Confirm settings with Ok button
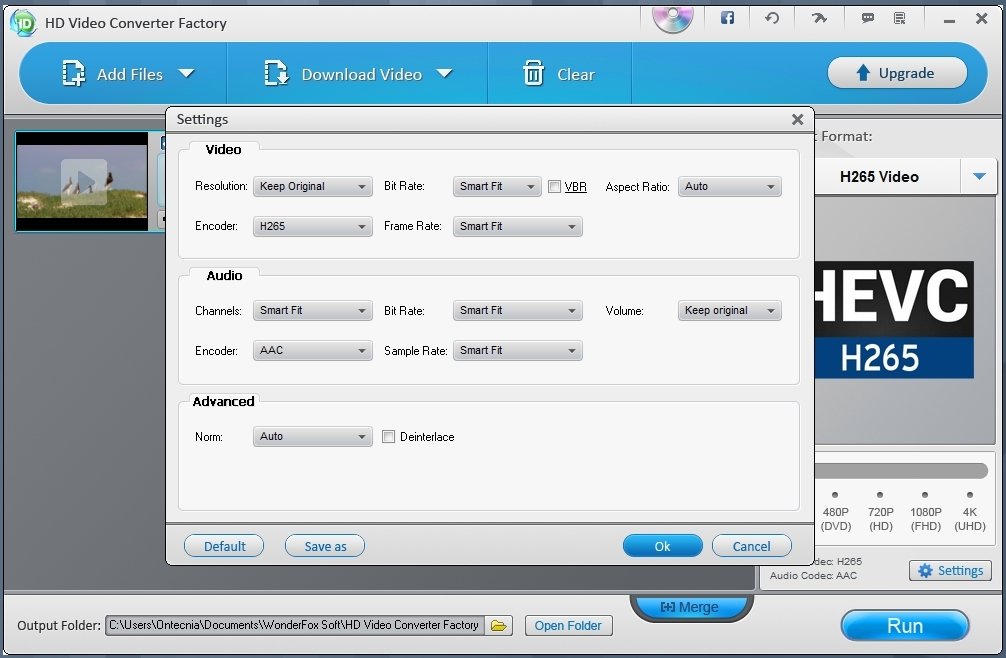This screenshot has height=658, width=1006. [x=662, y=546]
